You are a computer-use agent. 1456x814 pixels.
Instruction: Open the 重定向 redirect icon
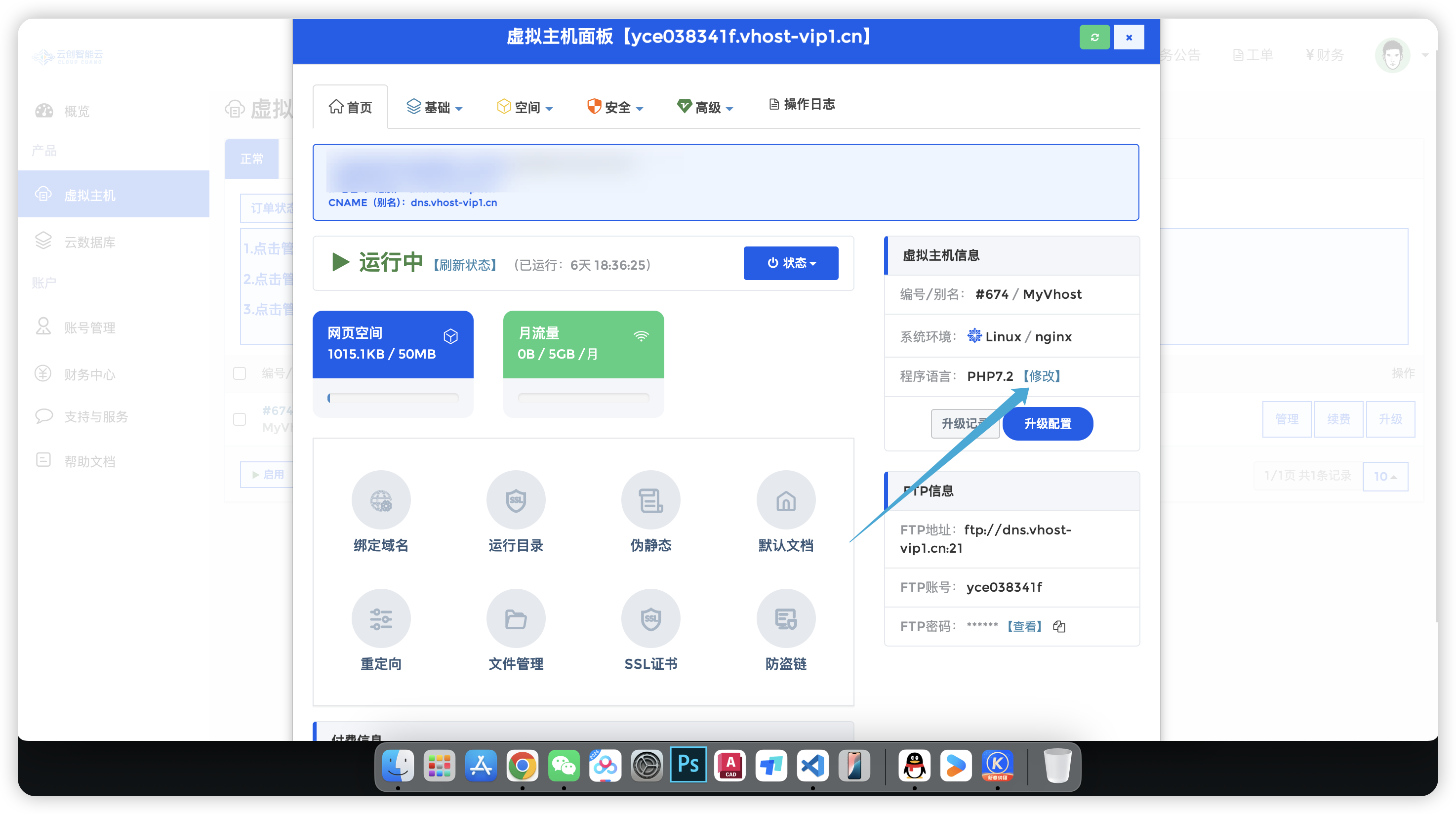point(381,618)
